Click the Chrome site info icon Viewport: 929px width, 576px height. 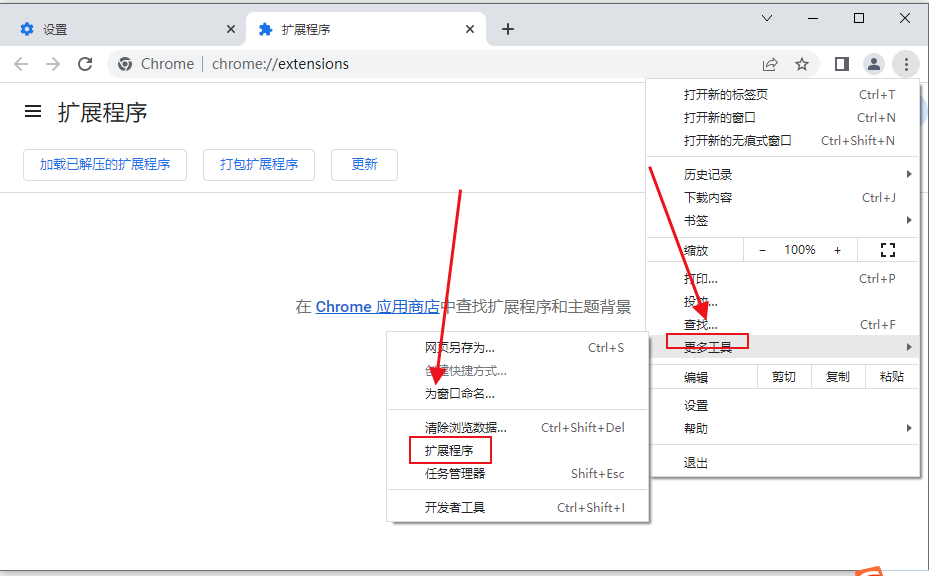click(x=124, y=64)
